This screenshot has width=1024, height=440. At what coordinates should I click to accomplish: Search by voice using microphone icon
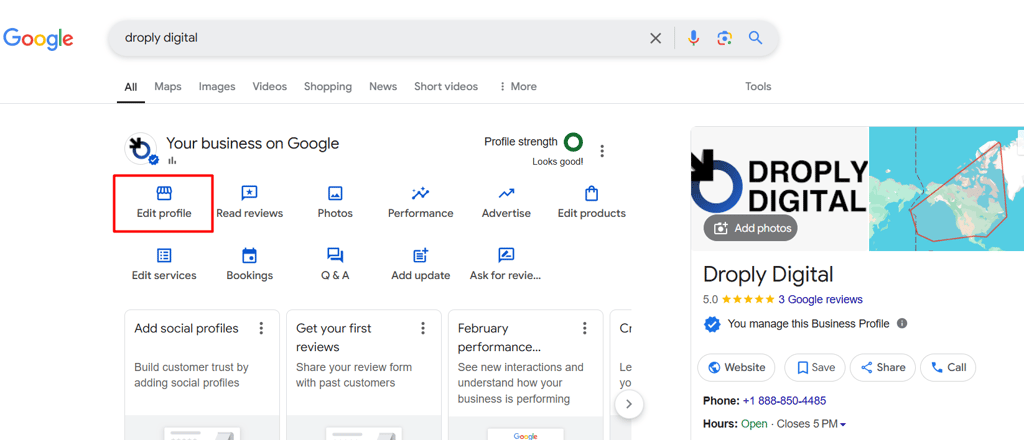pos(694,38)
